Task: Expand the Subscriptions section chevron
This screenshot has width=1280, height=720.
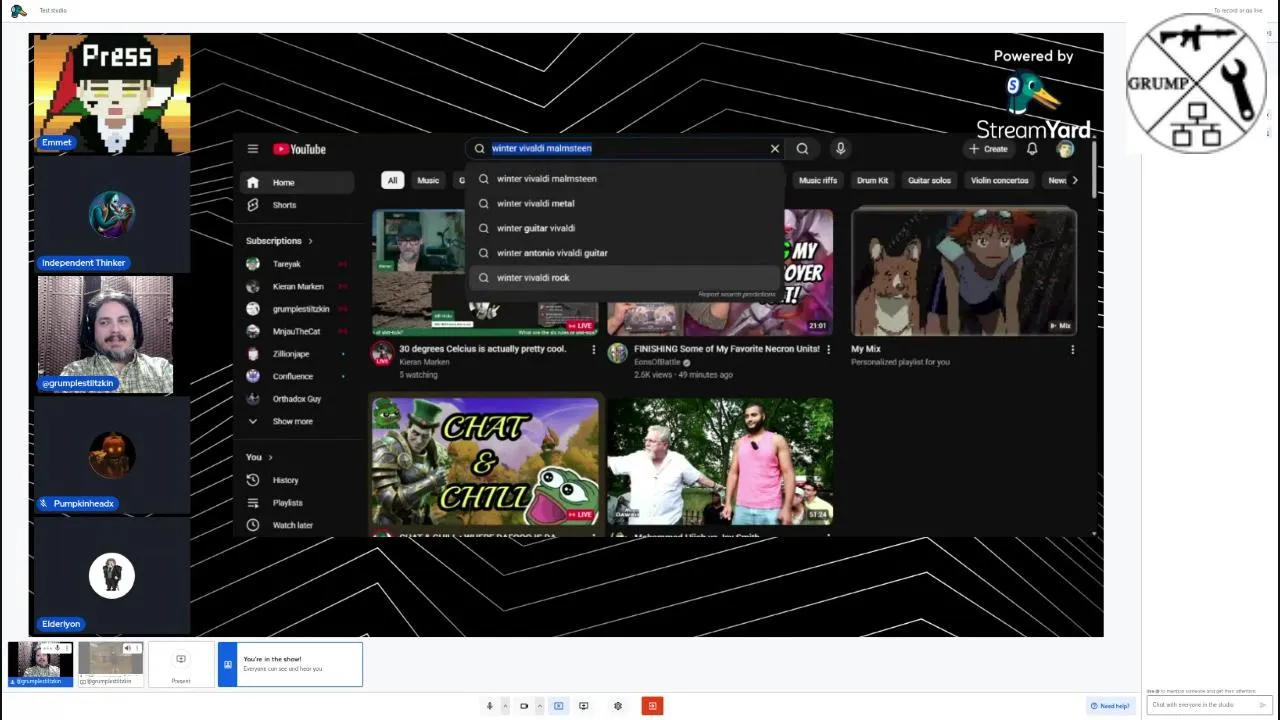Action: coord(310,241)
